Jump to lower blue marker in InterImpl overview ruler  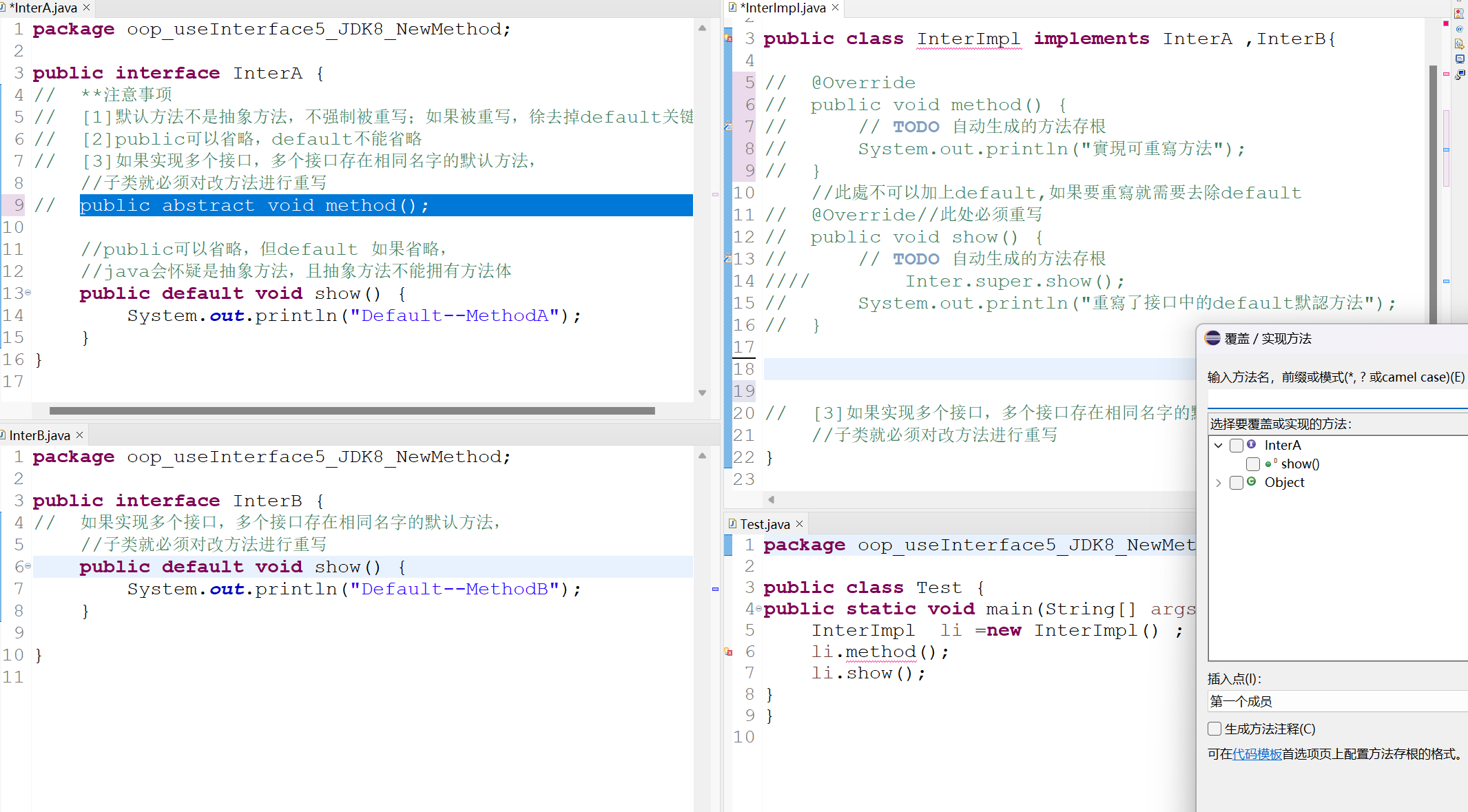1446,281
